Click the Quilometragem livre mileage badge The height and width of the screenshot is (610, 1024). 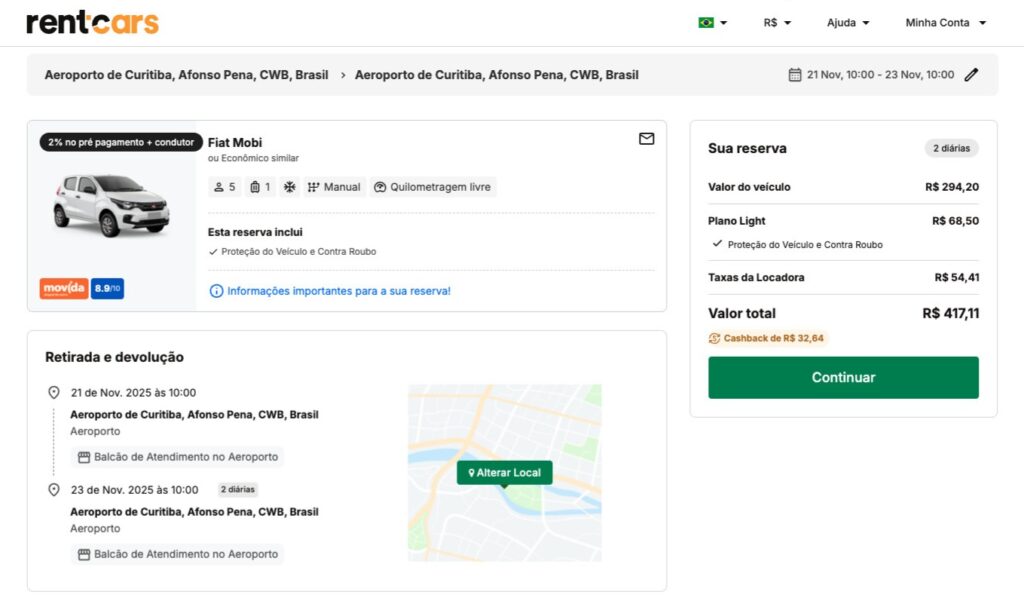coord(432,187)
